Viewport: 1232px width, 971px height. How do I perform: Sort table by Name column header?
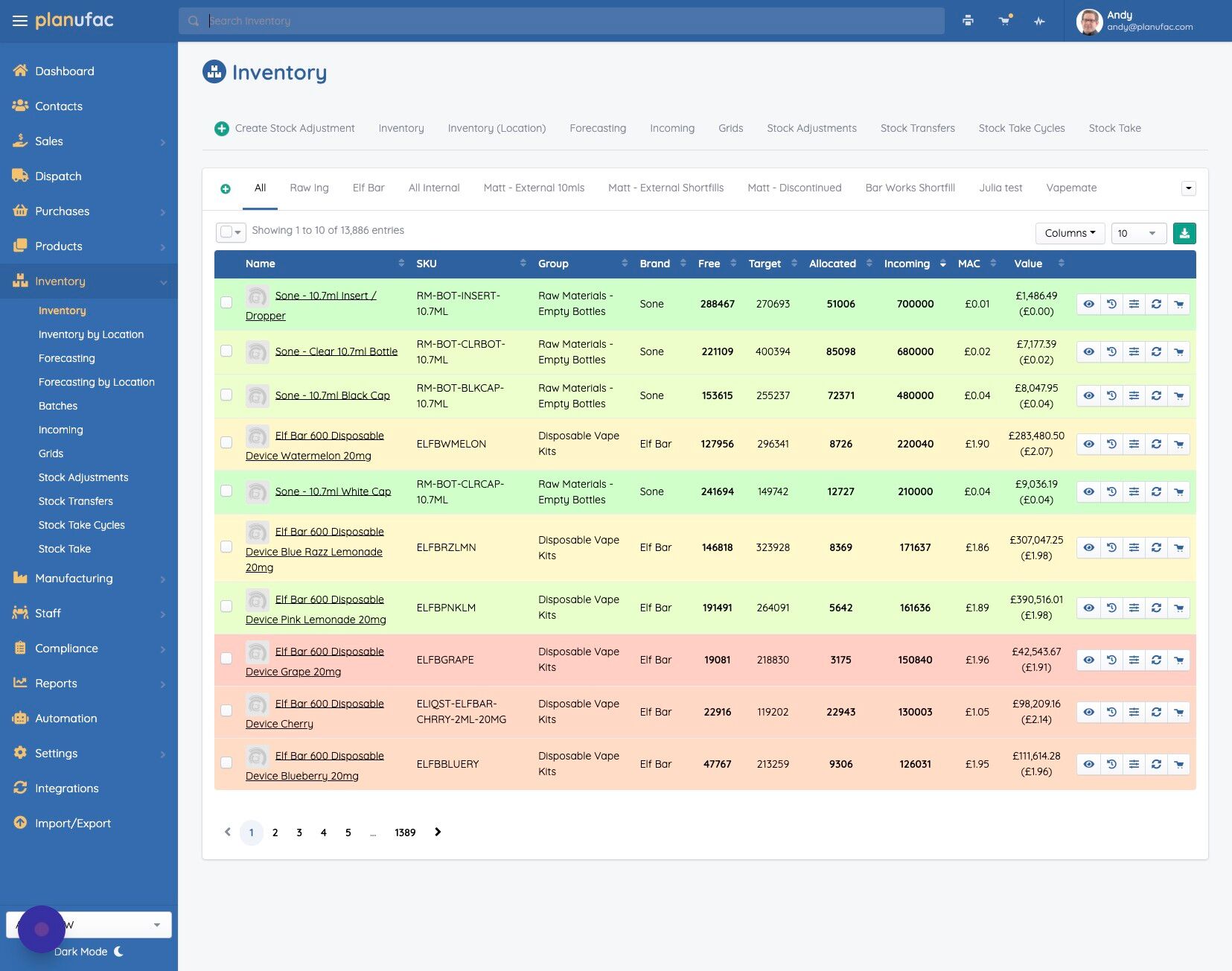pyautogui.click(x=325, y=264)
